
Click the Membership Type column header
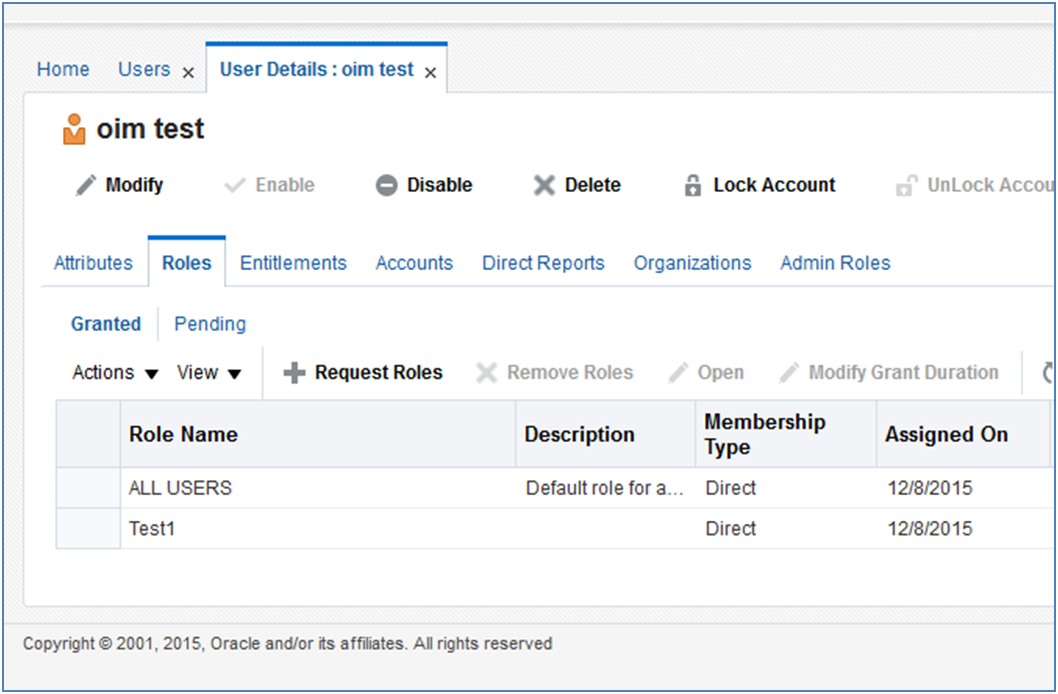pos(786,434)
